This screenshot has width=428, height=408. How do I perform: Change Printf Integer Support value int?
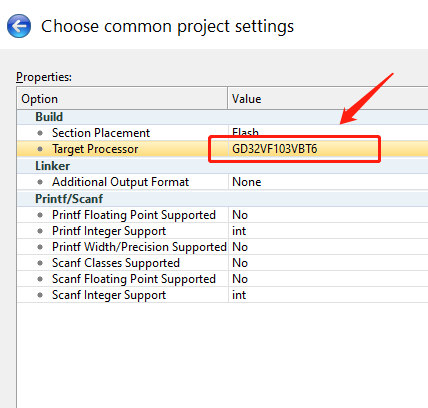click(x=239, y=231)
